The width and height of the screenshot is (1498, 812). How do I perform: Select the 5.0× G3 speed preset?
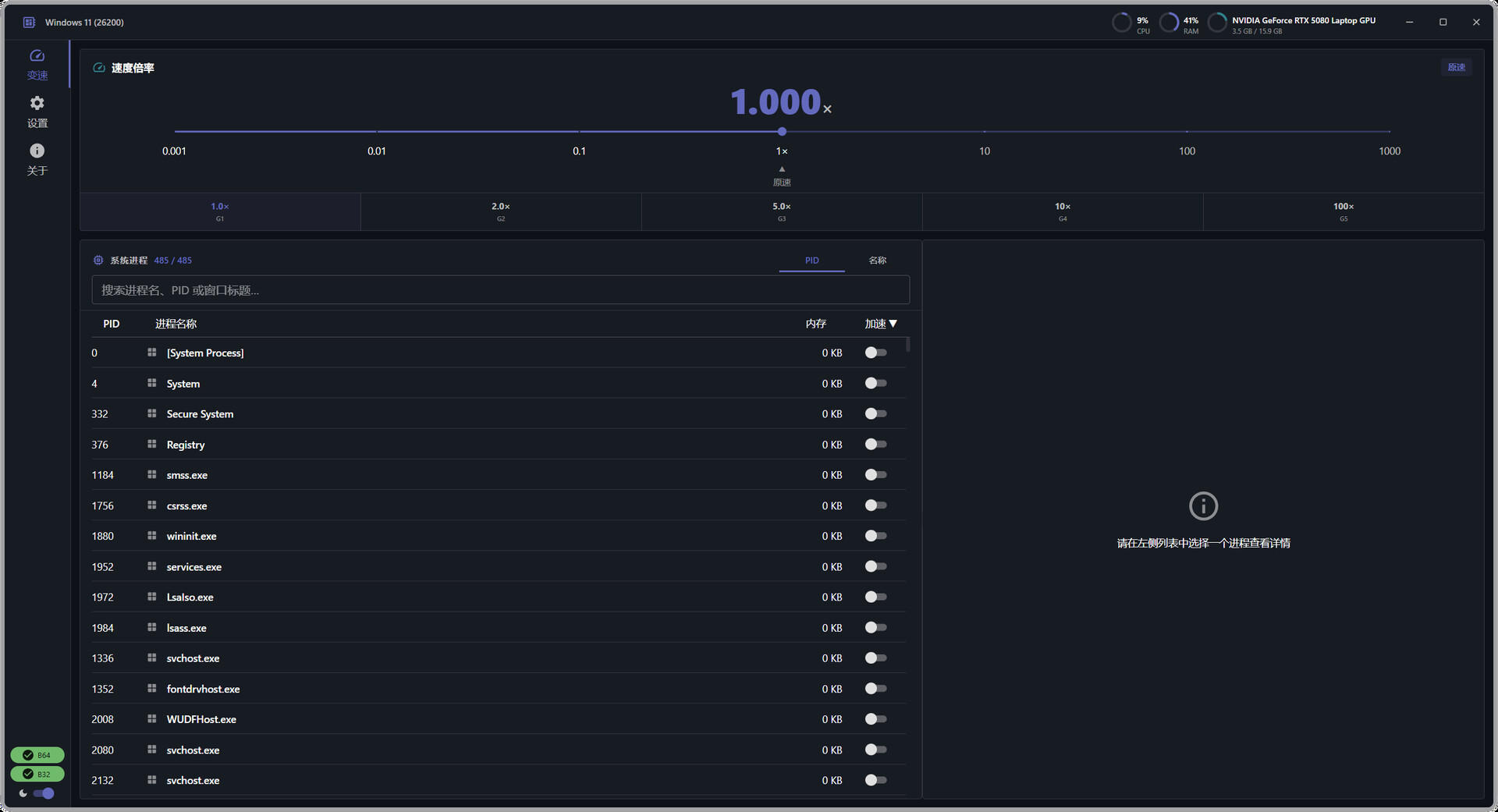[782, 211]
